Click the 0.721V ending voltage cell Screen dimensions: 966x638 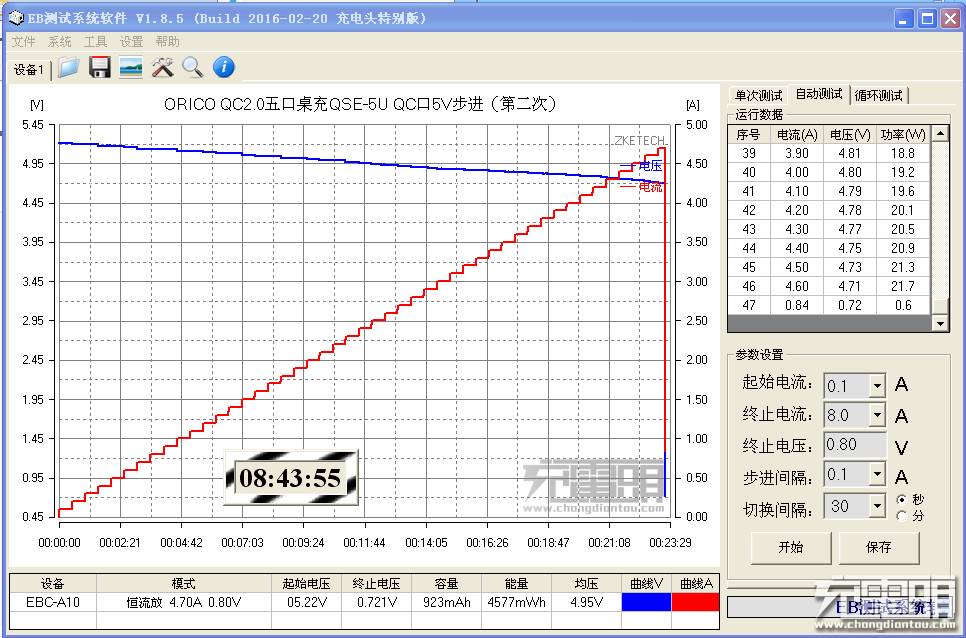[376, 602]
